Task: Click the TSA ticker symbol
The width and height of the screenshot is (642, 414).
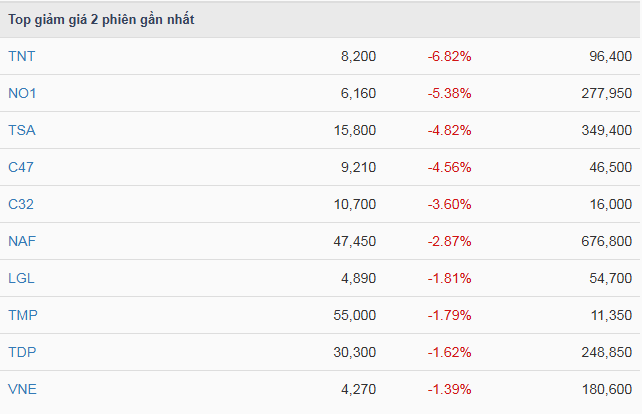Action: coord(22,131)
